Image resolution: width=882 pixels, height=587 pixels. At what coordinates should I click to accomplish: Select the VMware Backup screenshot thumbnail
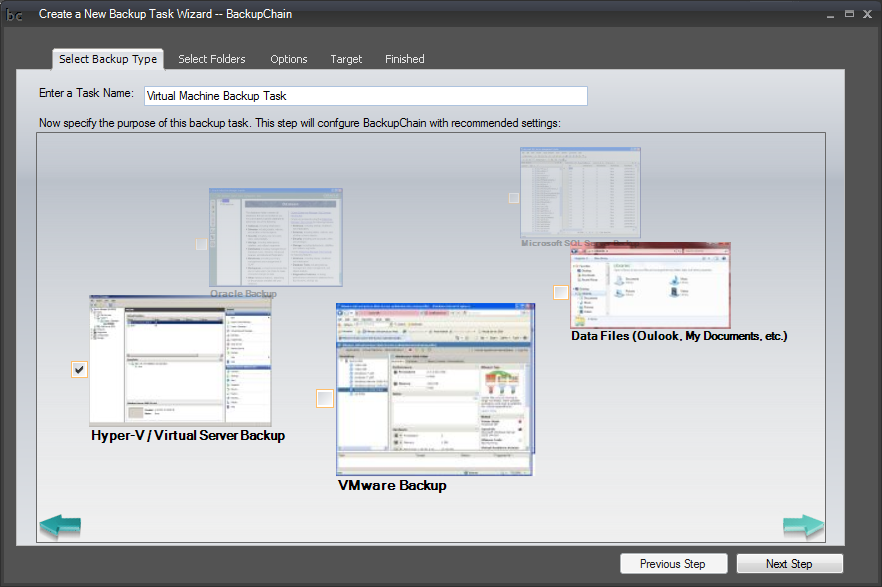click(x=435, y=389)
